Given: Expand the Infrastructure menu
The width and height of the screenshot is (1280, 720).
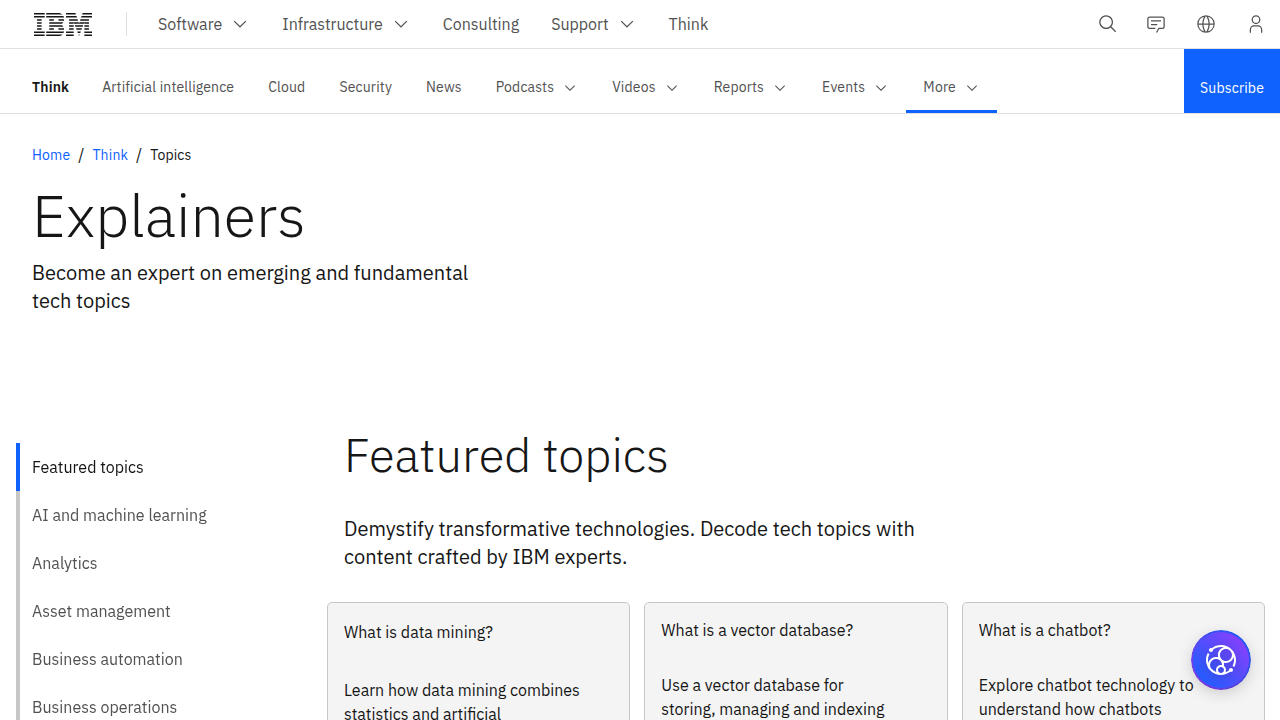Looking at the screenshot, I should point(345,24).
